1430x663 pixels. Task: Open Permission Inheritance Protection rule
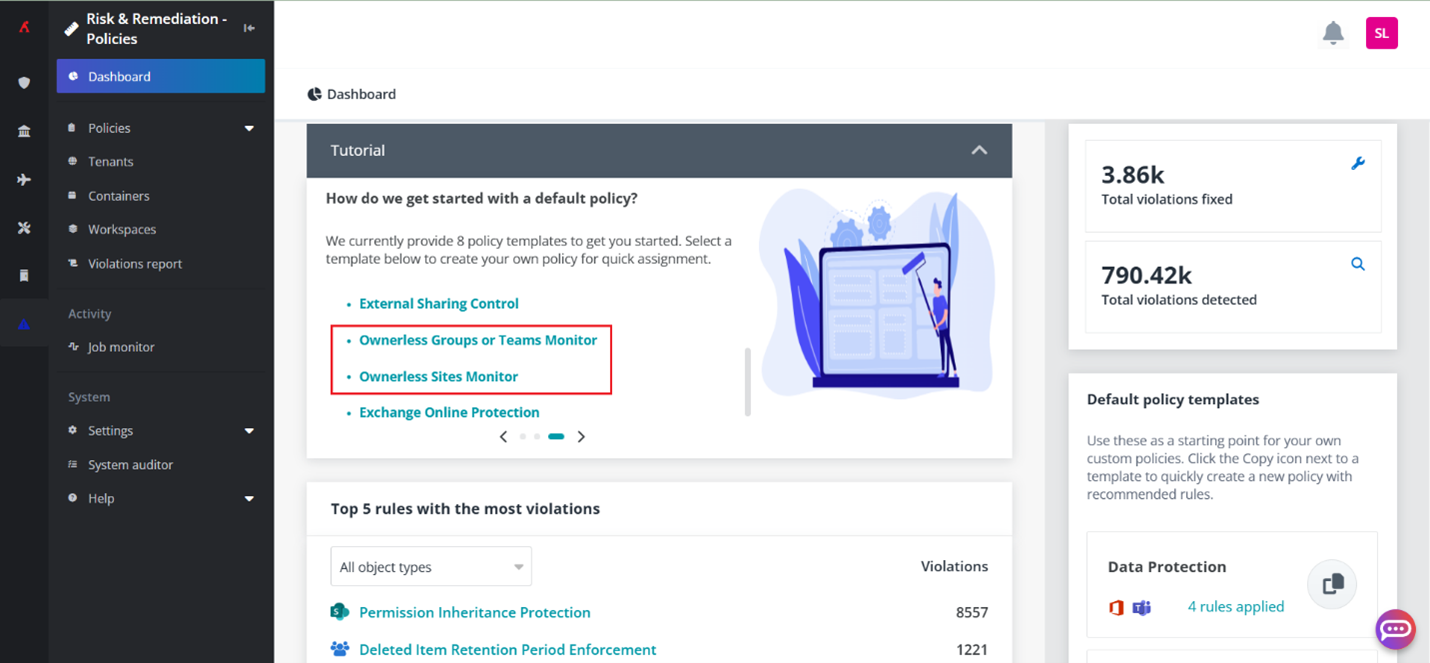(x=474, y=612)
